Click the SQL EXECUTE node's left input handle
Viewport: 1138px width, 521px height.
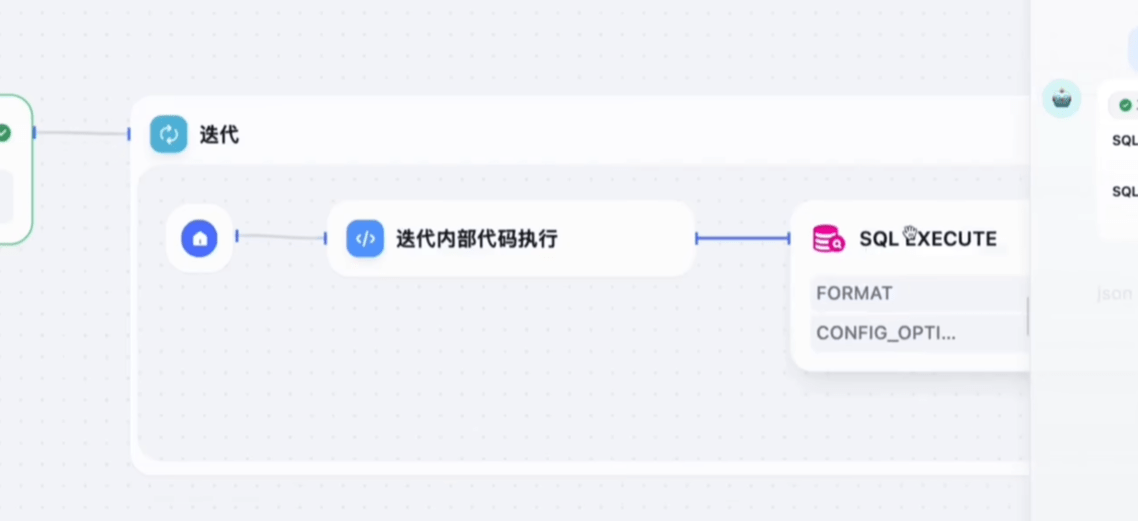click(x=789, y=238)
